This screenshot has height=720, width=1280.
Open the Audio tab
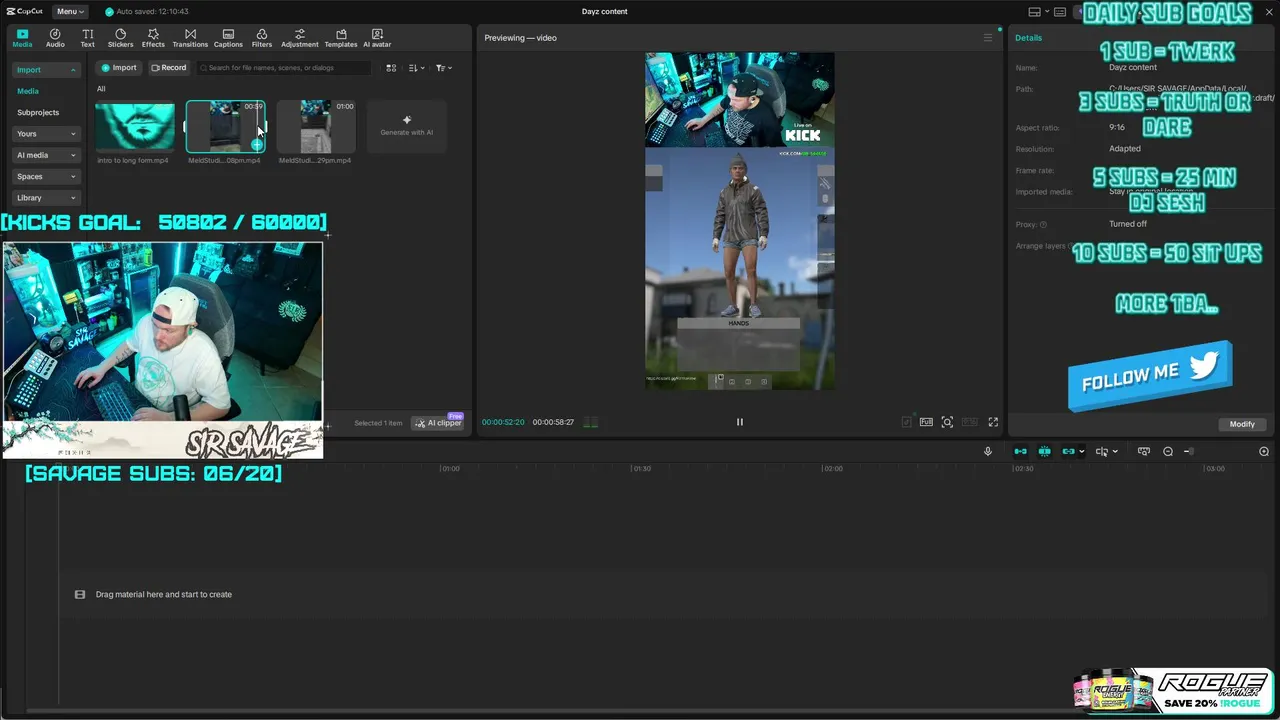click(x=55, y=38)
